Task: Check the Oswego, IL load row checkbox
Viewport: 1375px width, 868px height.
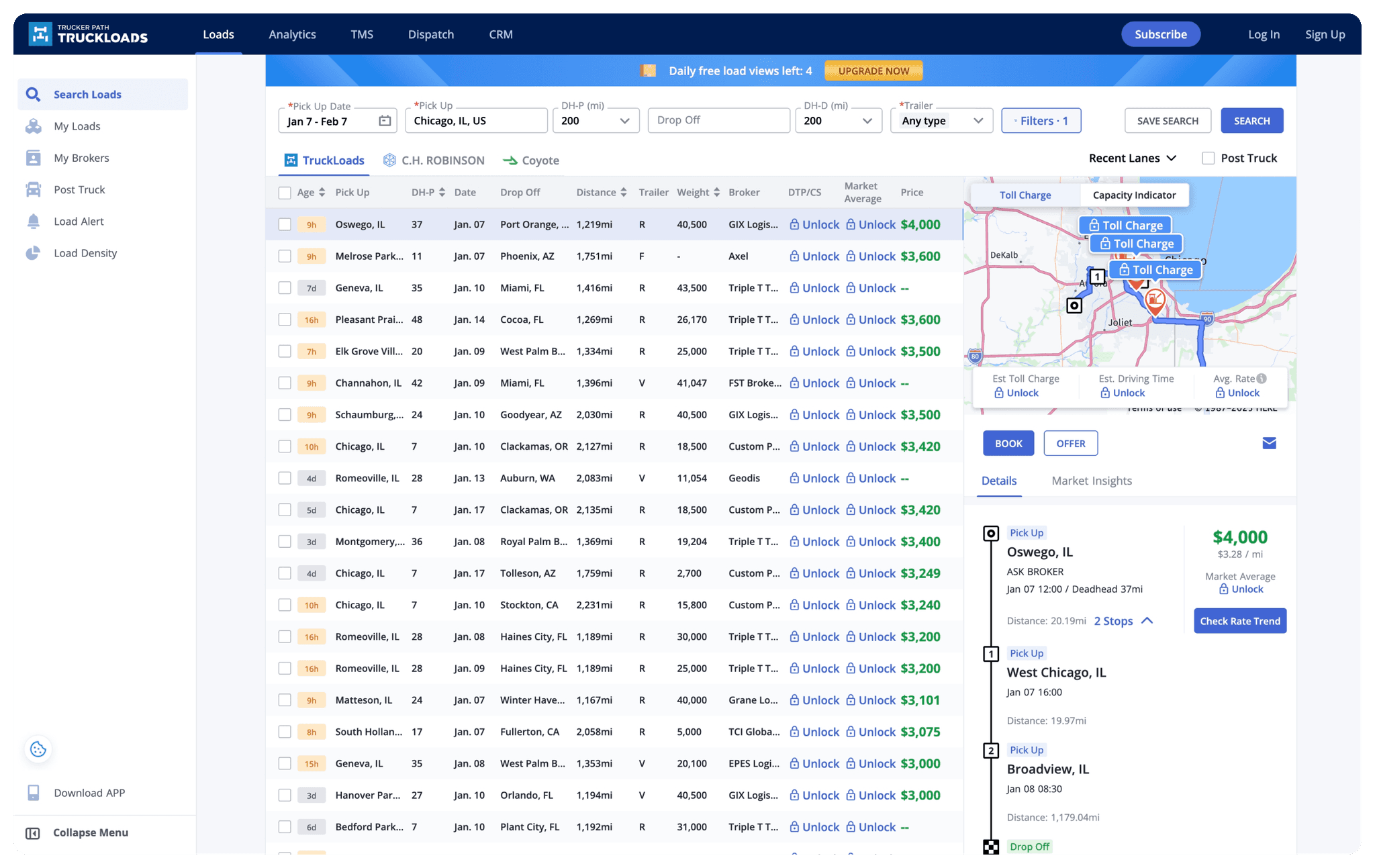Action: click(x=284, y=224)
